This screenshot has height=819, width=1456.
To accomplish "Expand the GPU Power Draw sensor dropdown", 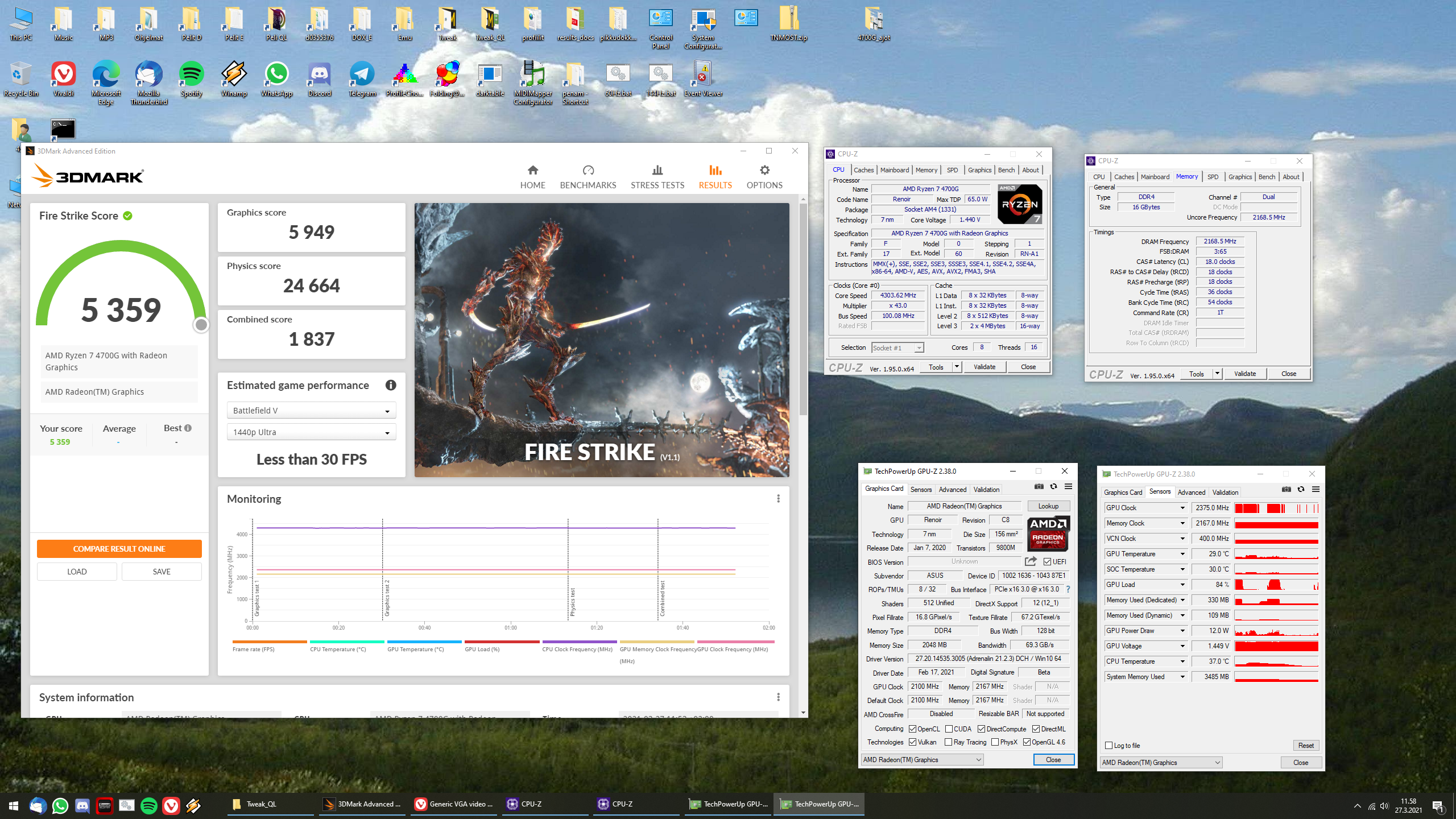I will pos(1182,631).
